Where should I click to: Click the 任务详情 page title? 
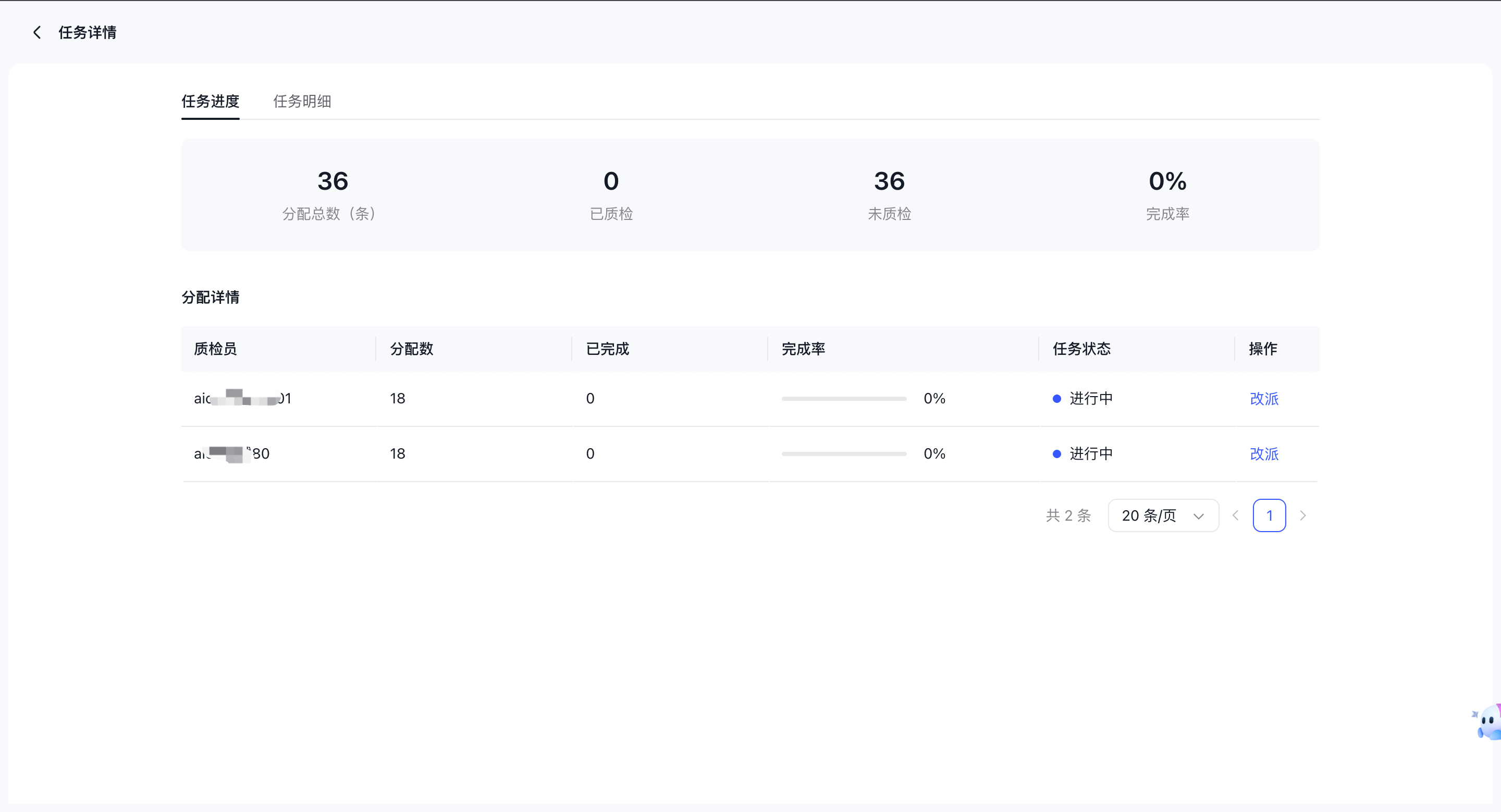point(88,33)
